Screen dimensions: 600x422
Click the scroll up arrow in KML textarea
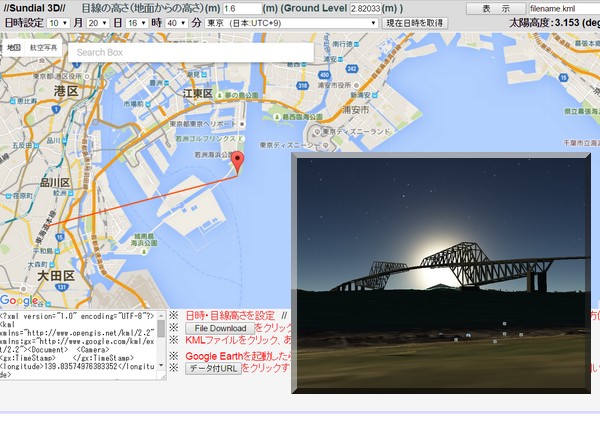(161, 317)
